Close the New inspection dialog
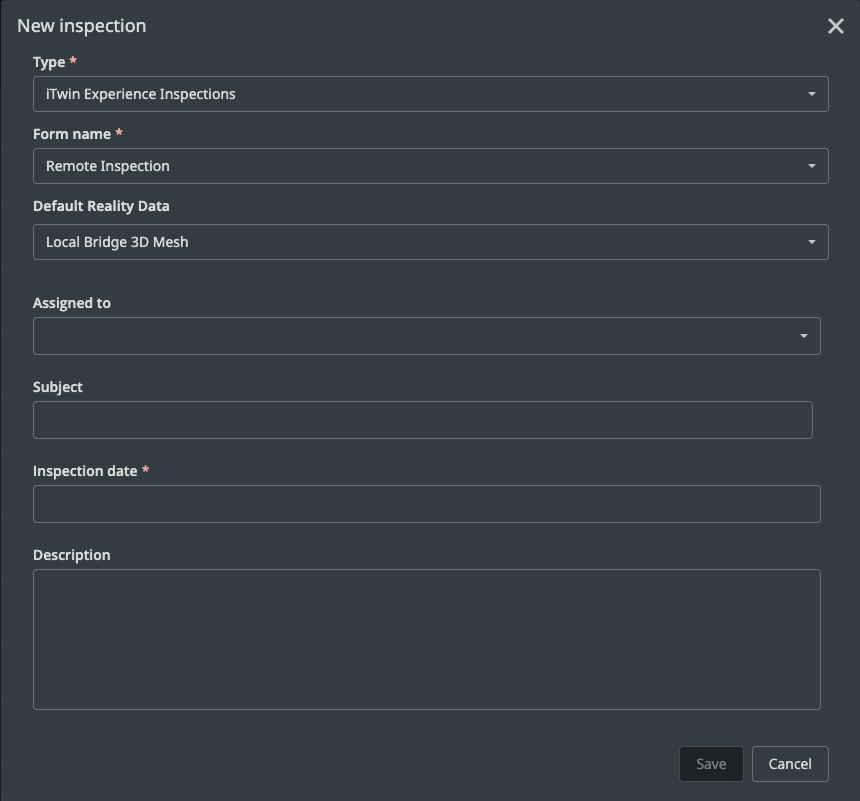860x801 pixels. [x=836, y=27]
